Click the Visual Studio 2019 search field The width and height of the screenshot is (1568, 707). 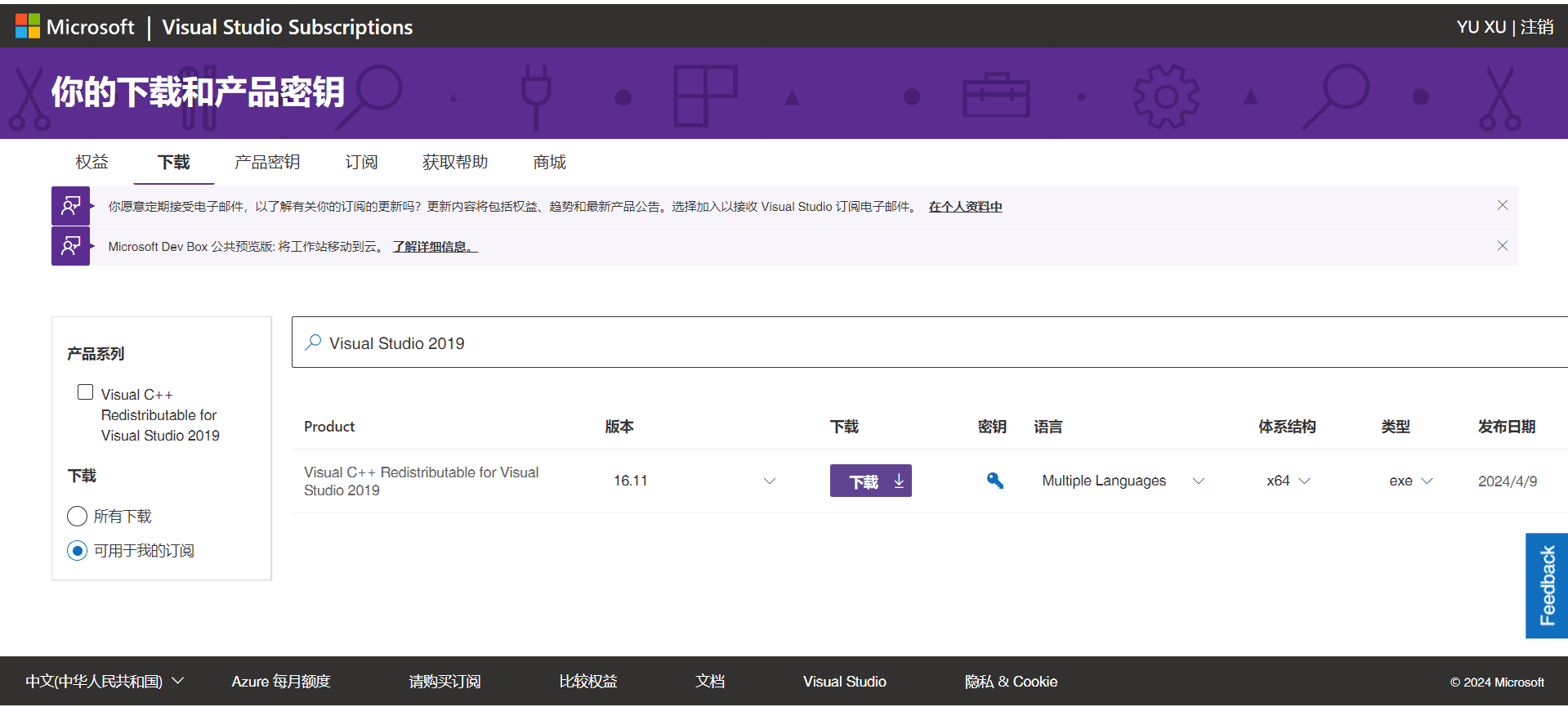click(930, 342)
